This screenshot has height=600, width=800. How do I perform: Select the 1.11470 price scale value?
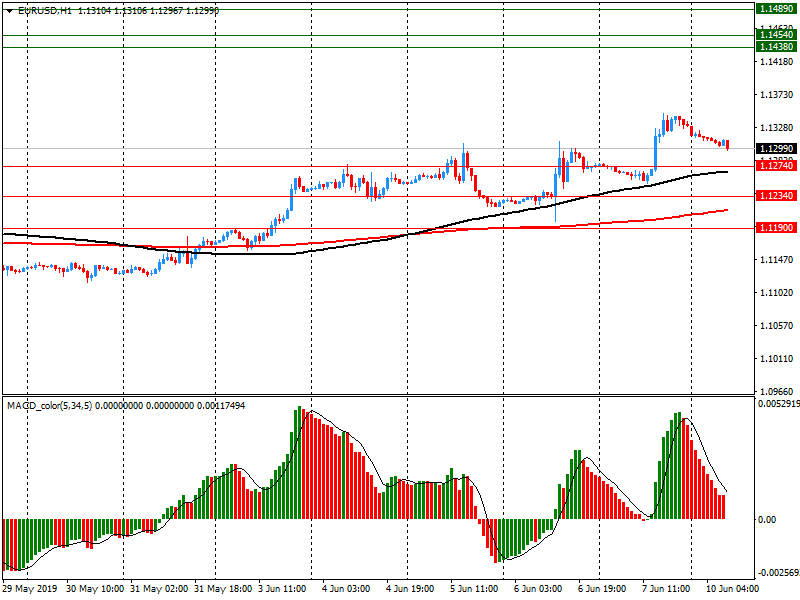pyautogui.click(x=777, y=260)
